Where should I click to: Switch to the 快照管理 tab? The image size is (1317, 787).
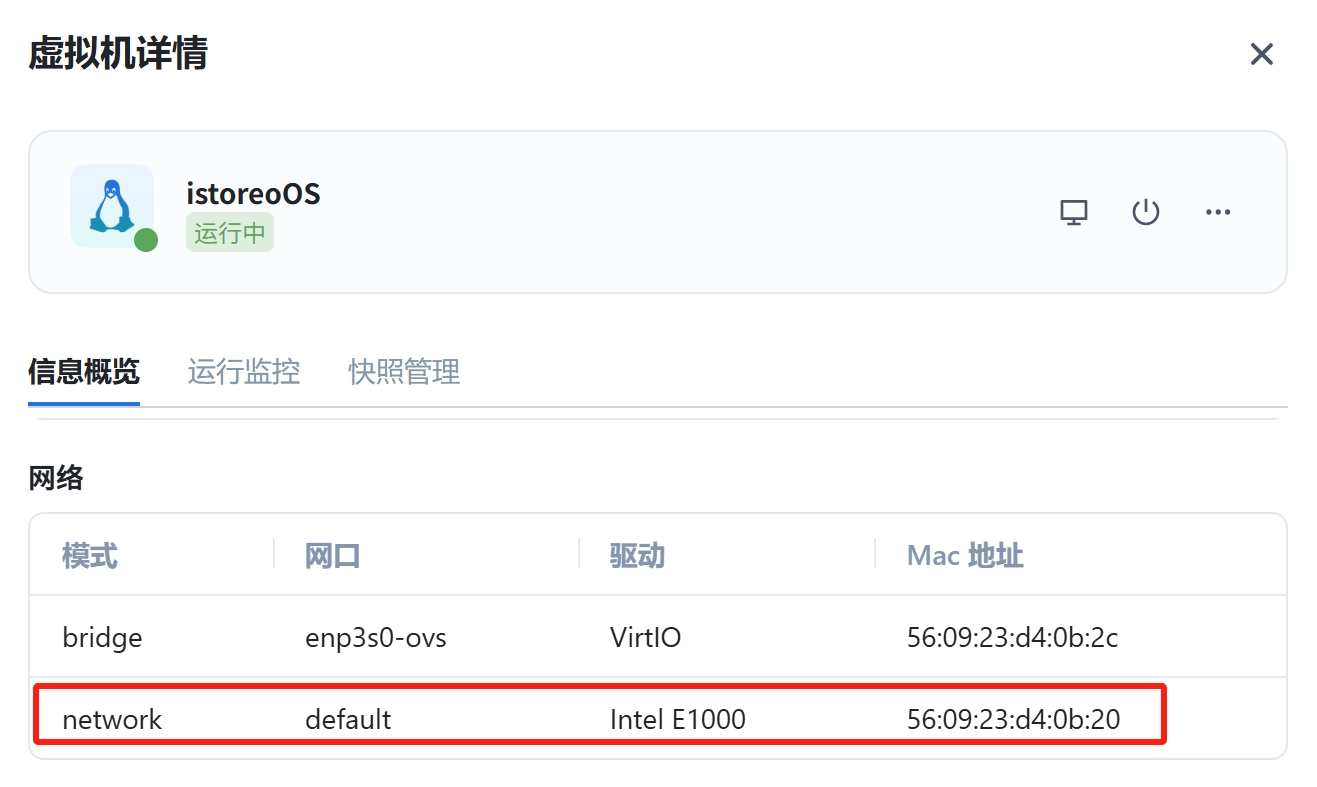404,372
